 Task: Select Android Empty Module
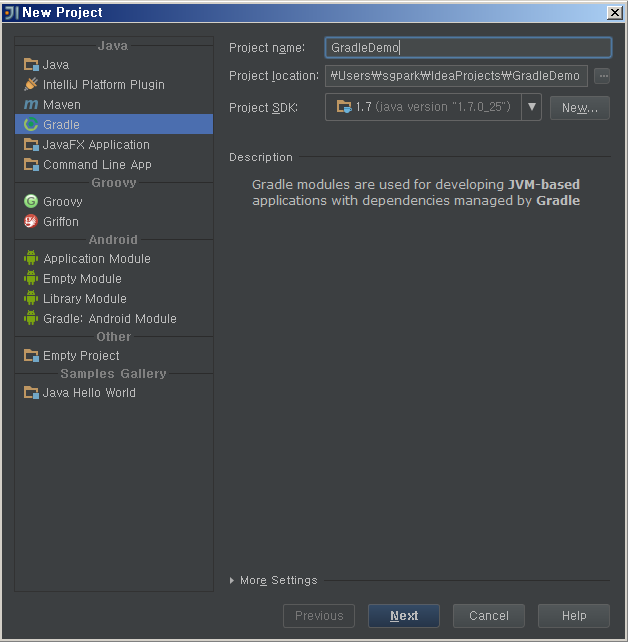pos(114,278)
